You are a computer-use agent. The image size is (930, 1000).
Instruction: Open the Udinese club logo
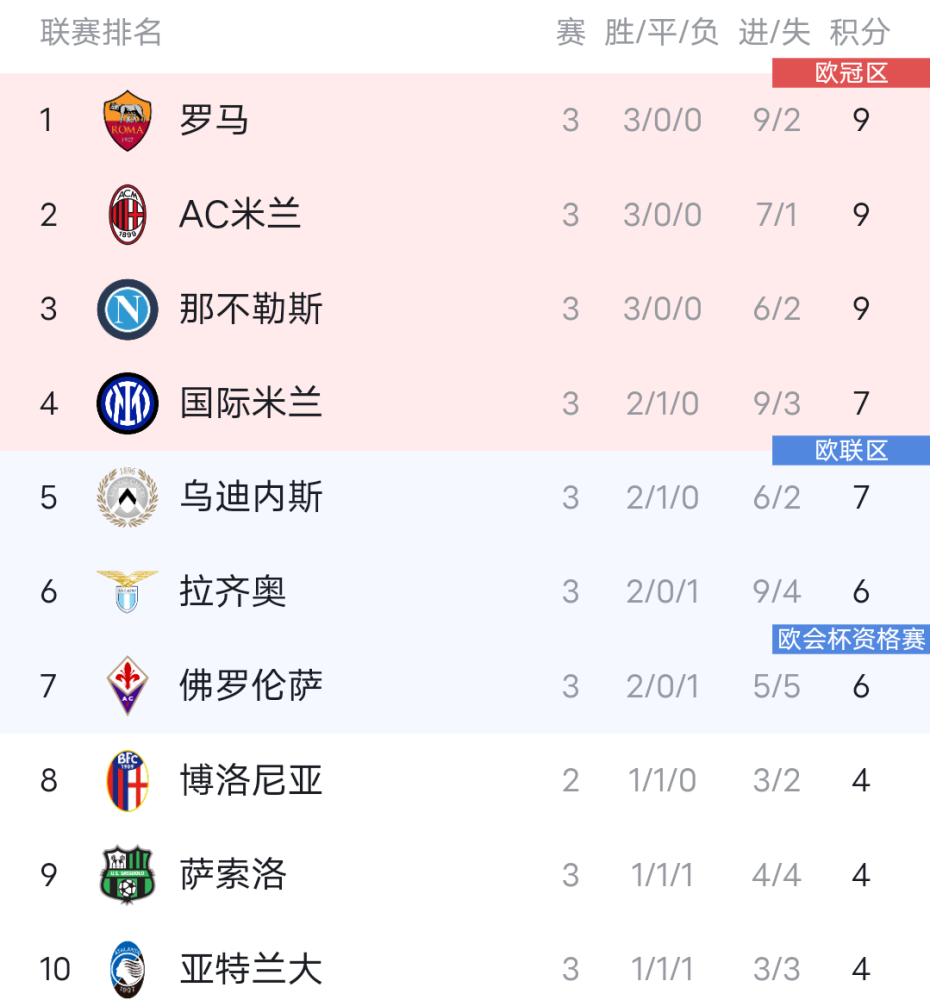(x=128, y=497)
